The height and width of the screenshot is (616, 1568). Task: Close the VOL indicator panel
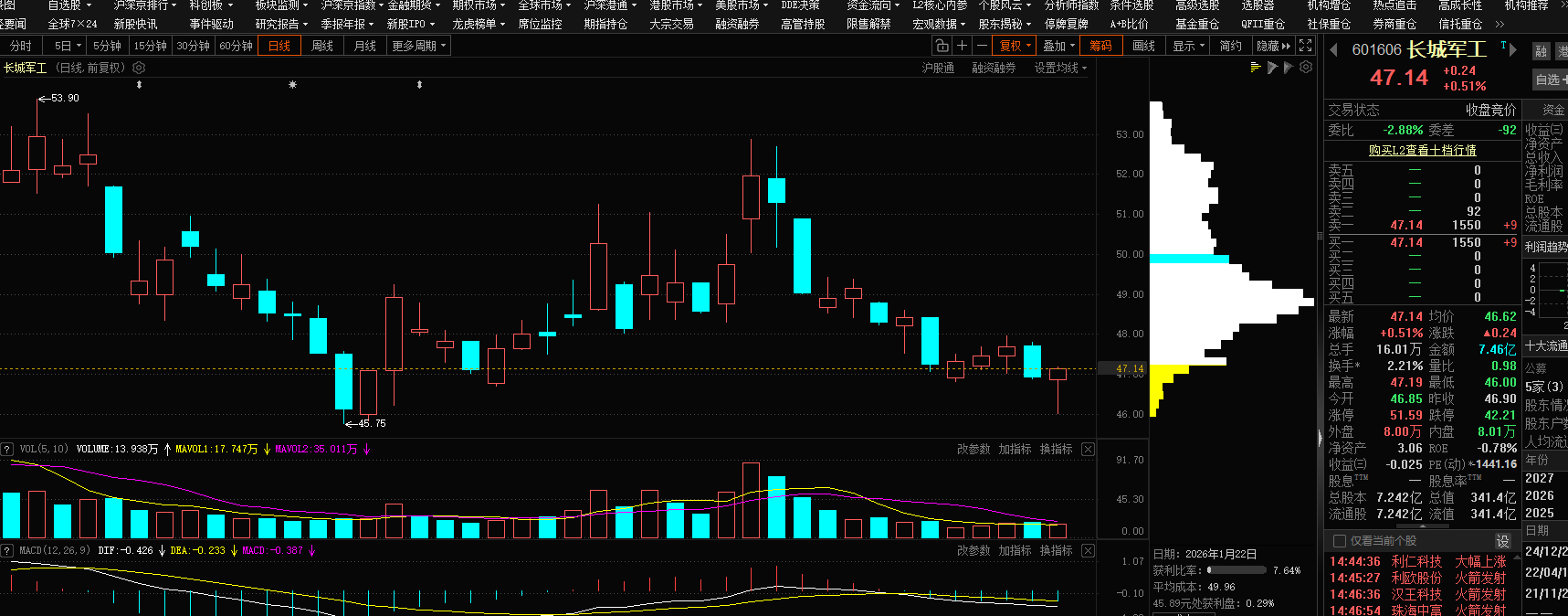pos(1088,449)
